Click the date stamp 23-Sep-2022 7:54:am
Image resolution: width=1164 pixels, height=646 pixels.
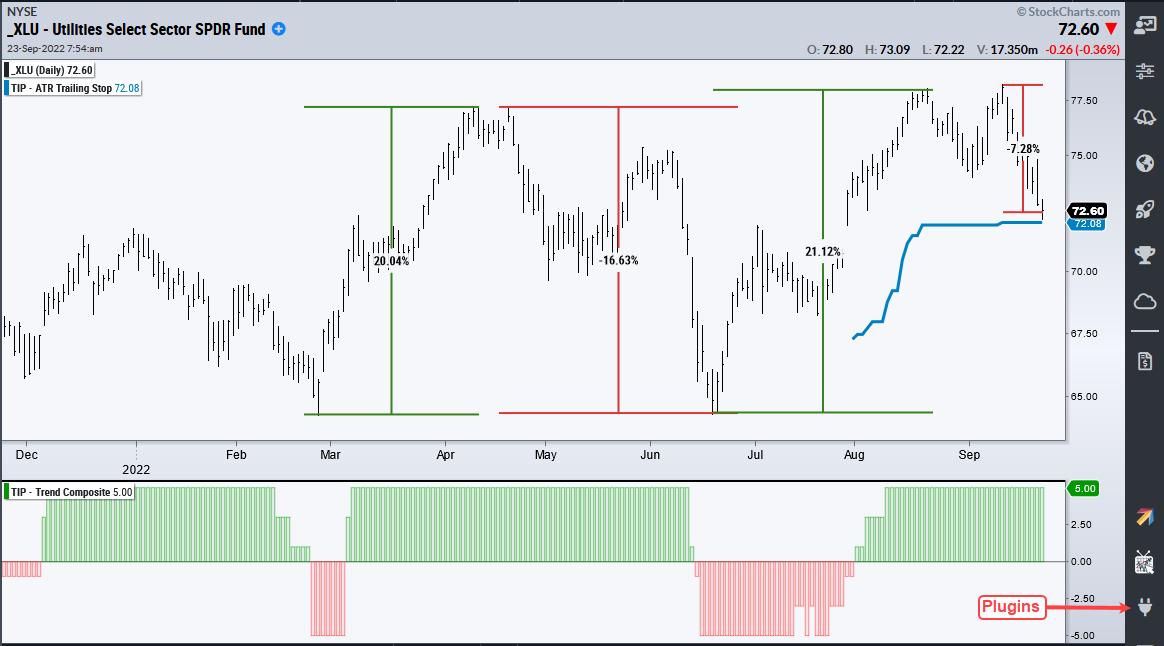click(x=55, y=49)
